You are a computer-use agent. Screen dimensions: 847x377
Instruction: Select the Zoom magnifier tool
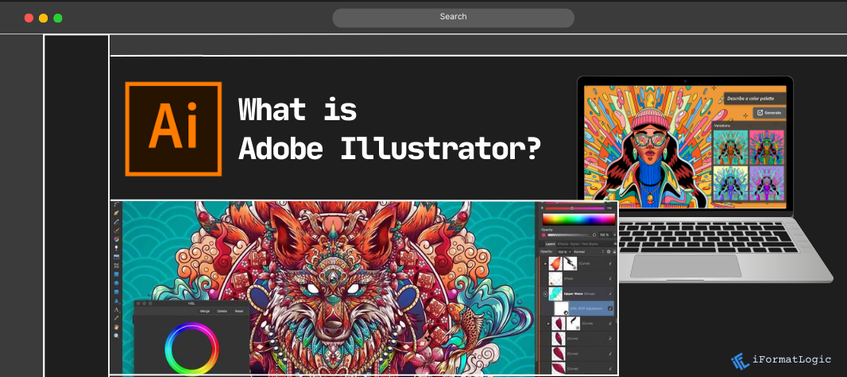tap(117, 335)
